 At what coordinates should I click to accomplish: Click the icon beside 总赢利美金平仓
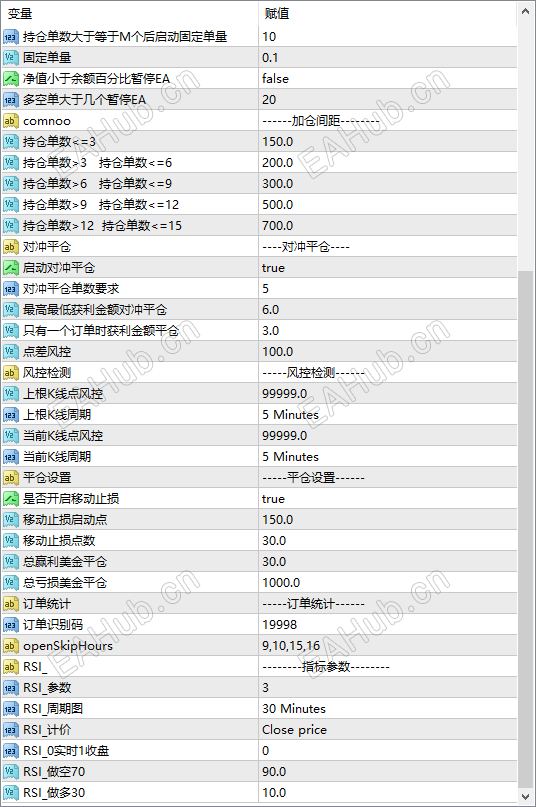click(x=11, y=562)
